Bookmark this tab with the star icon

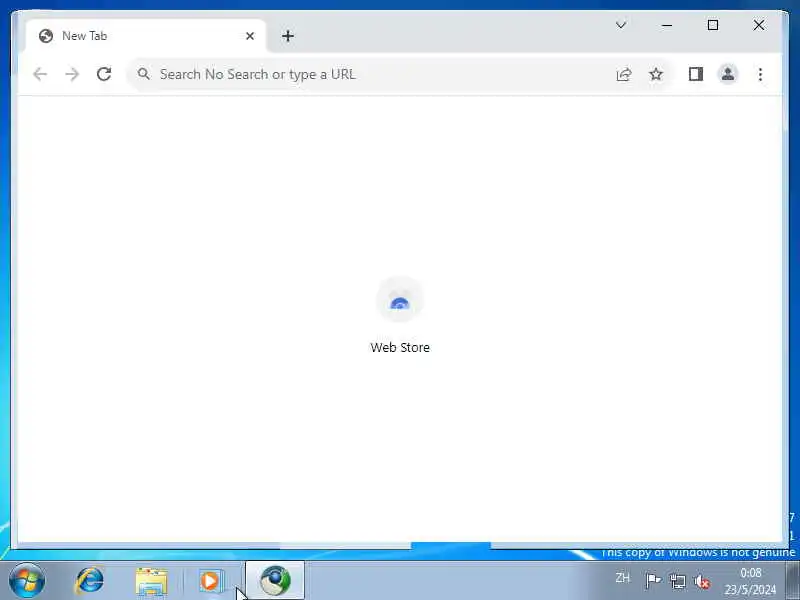point(656,74)
